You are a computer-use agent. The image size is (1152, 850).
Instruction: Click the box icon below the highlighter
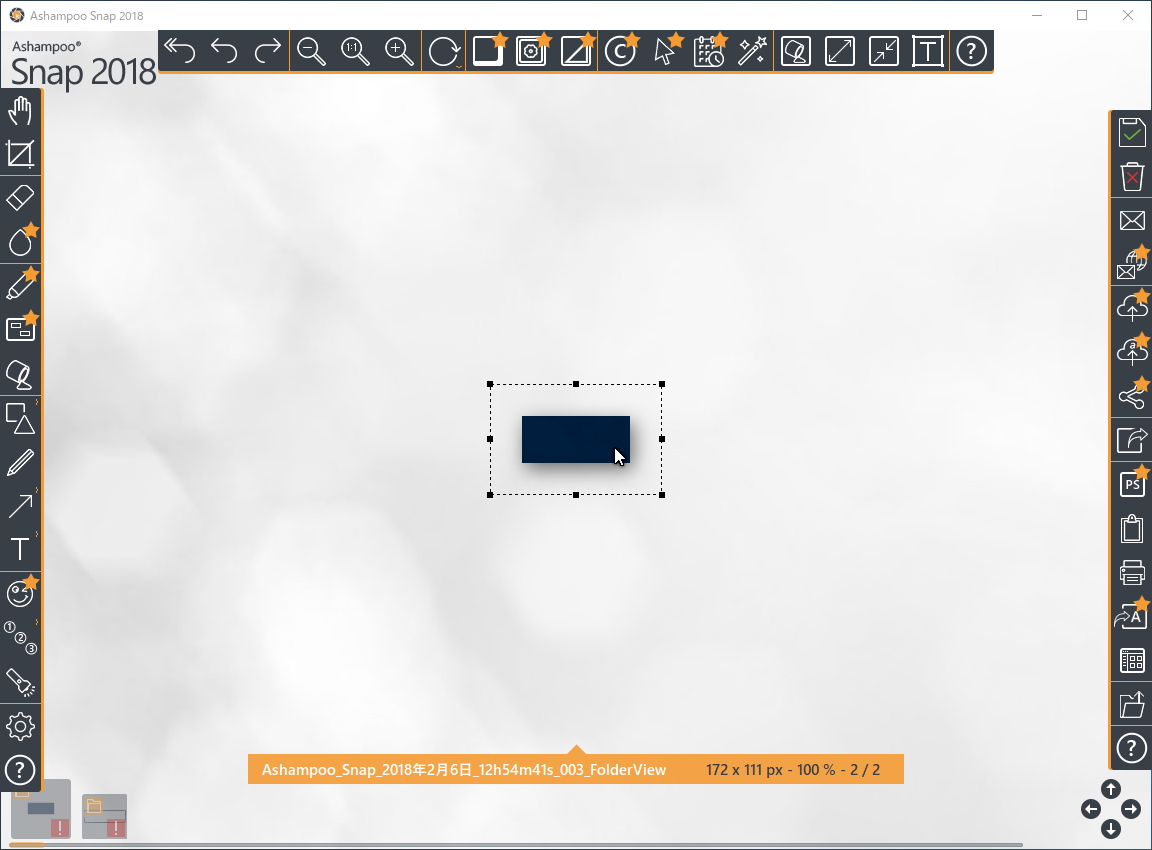coord(21,328)
